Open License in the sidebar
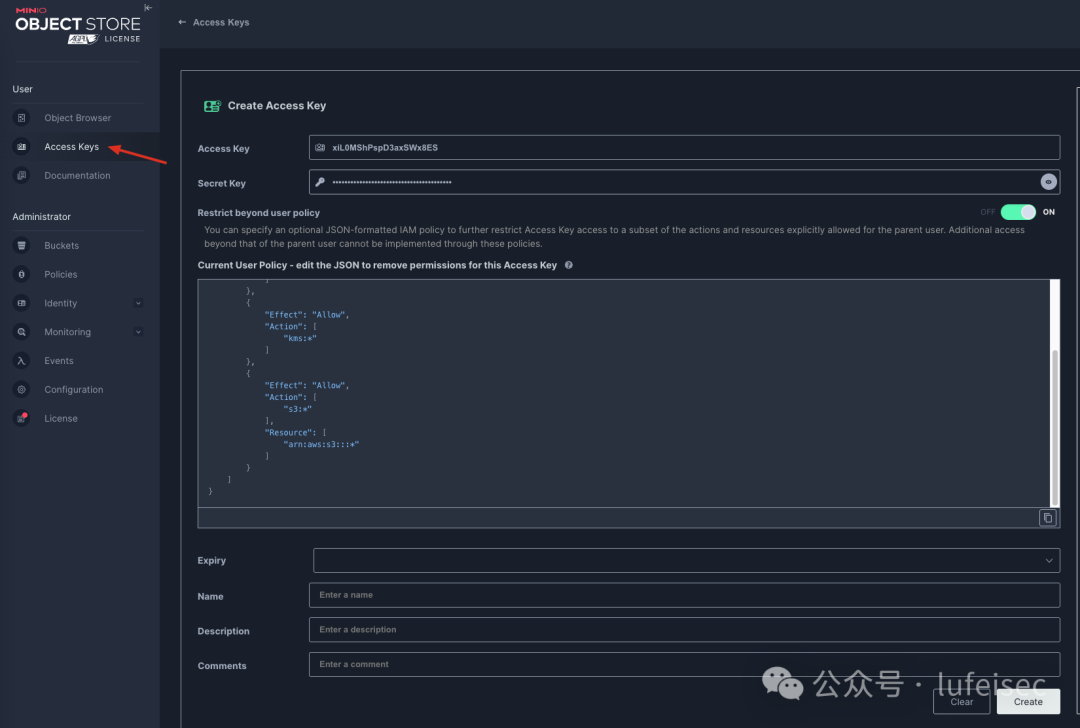This screenshot has width=1080, height=728. [61, 419]
